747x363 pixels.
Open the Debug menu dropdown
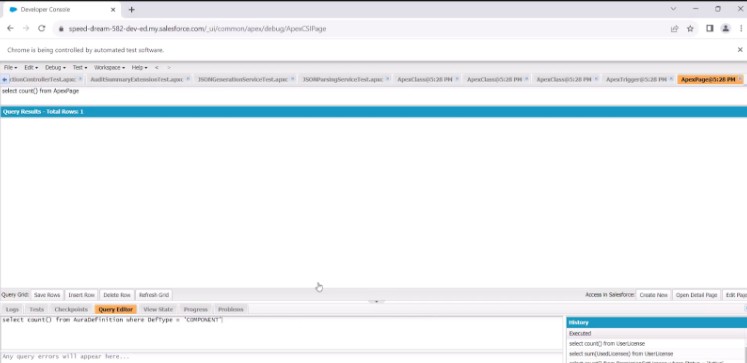55,68
